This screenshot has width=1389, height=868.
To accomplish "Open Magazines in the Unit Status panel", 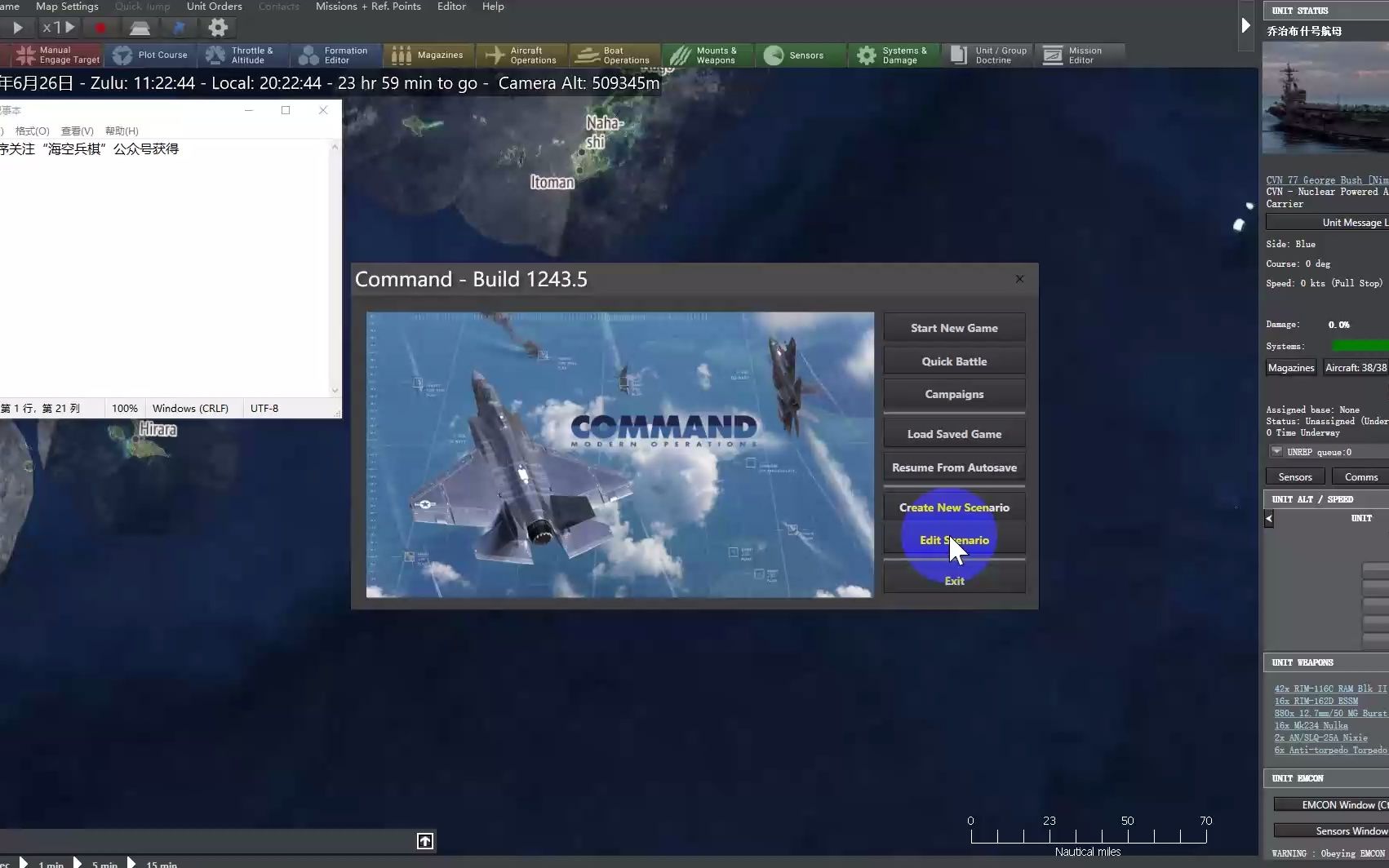I will tap(1291, 368).
